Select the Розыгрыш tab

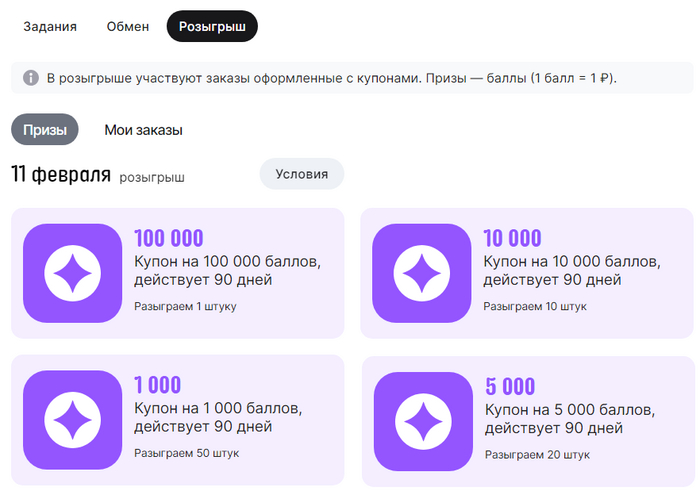coord(212,27)
